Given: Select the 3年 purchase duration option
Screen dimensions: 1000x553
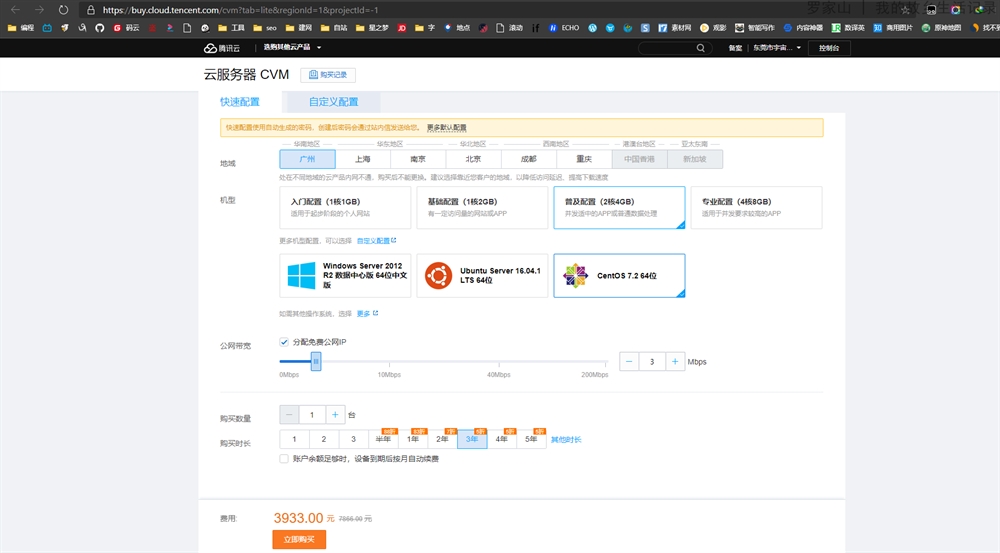Looking at the screenshot, I should click(472, 439).
